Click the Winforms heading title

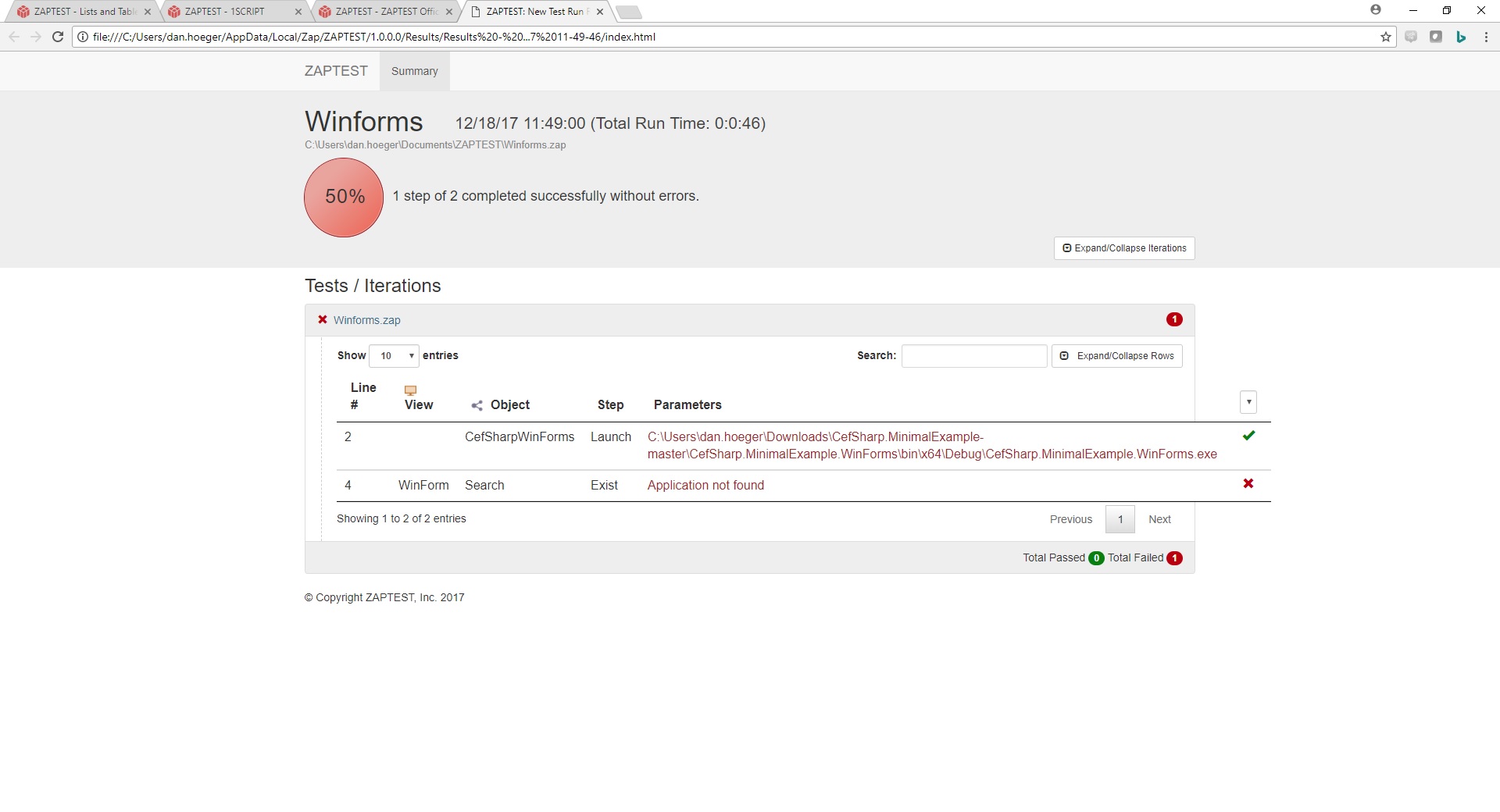point(364,122)
